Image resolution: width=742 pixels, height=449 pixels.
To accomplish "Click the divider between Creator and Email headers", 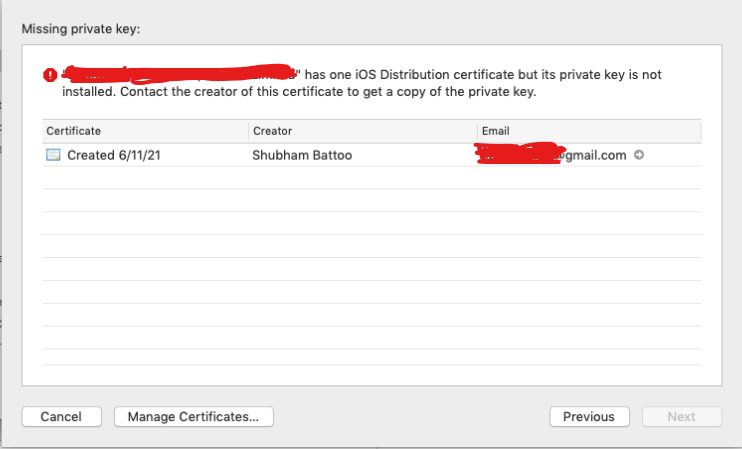I will click(477, 131).
